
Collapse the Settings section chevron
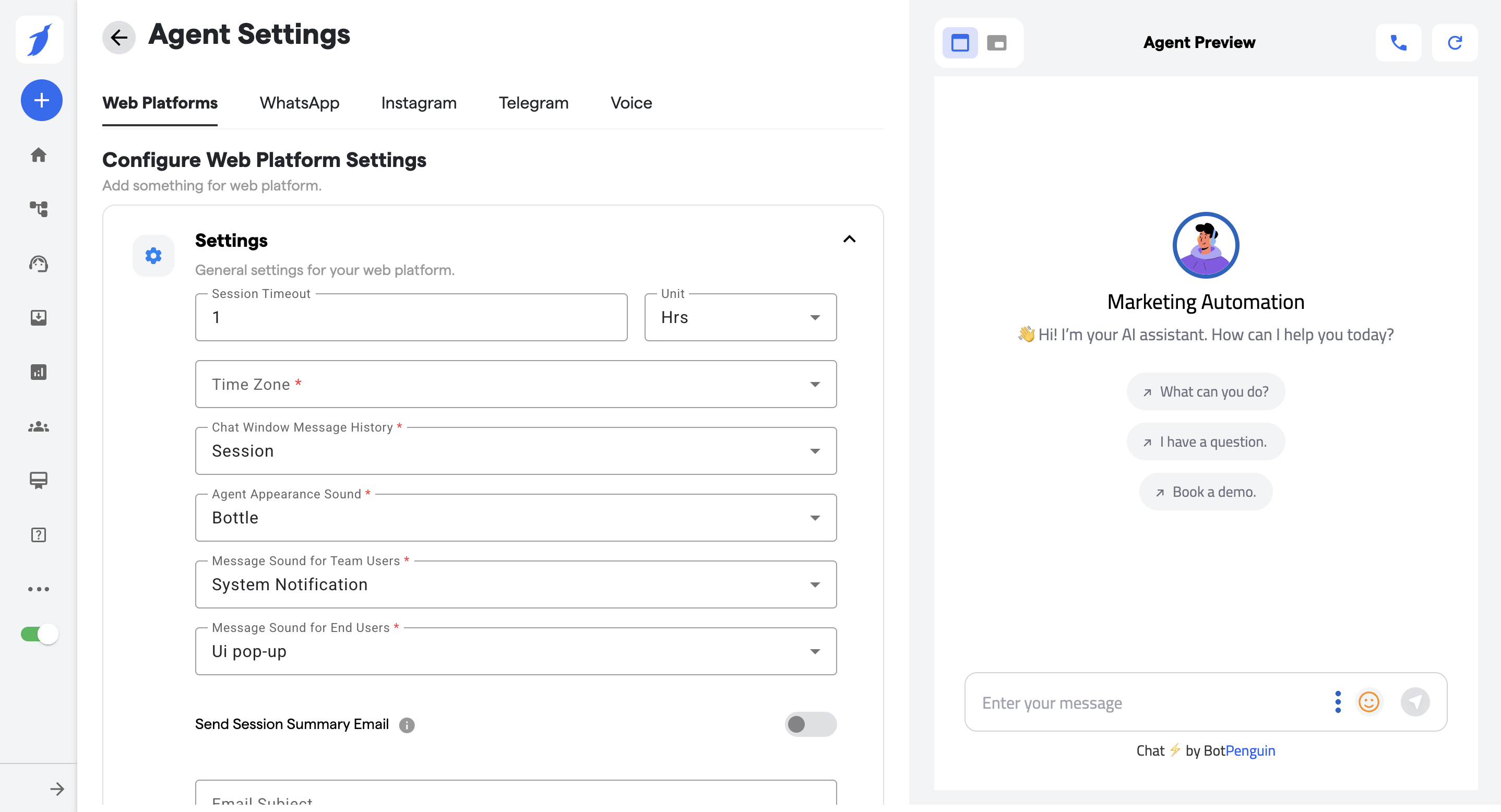[x=849, y=240]
